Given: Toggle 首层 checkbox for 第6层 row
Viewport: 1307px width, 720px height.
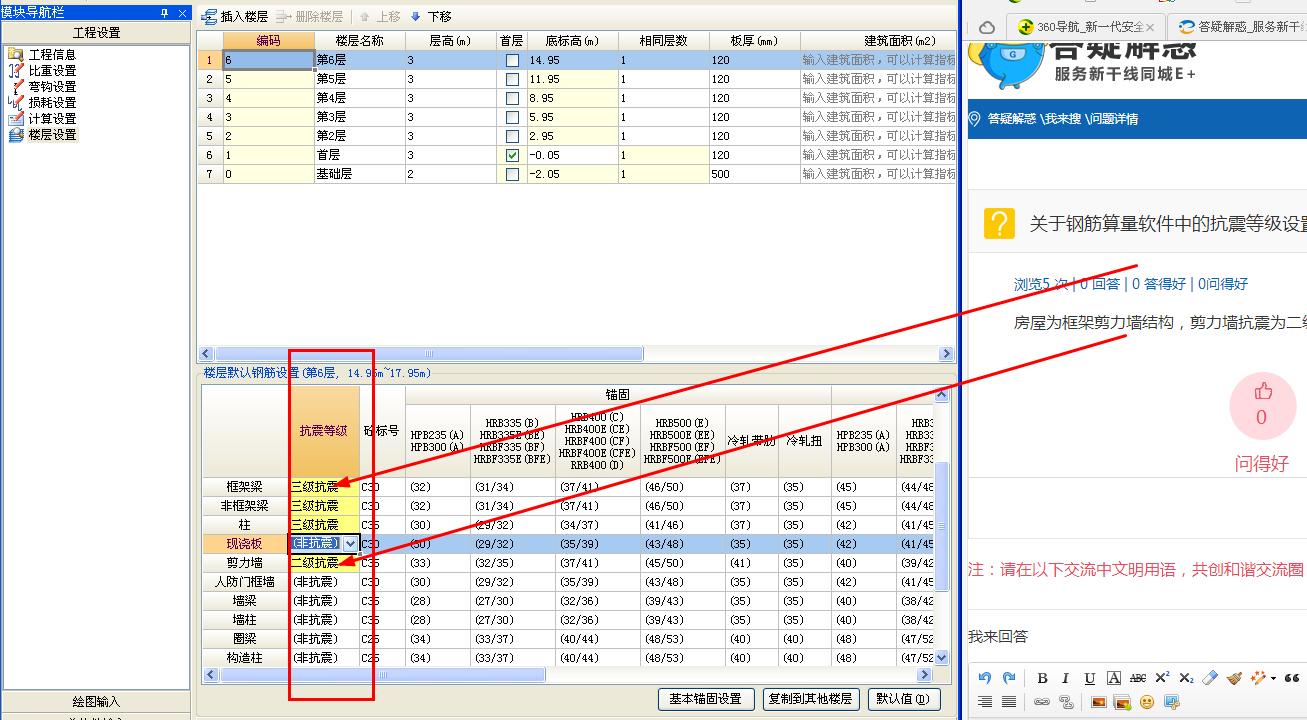Looking at the screenshot, I should click(x=512, y=61).
